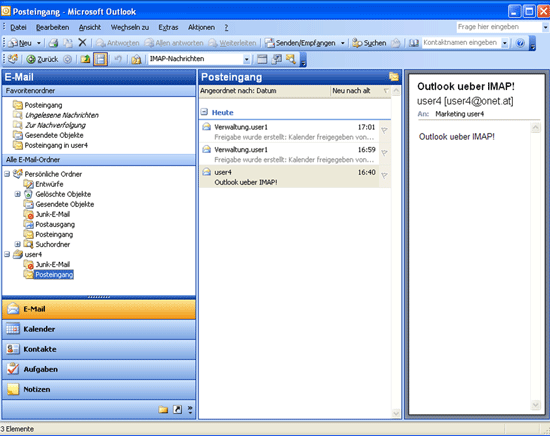The height and width of the screenshot is (436, 550).
Task: Open user4 message Outlook ueber IMAP!
Action: 290,177
